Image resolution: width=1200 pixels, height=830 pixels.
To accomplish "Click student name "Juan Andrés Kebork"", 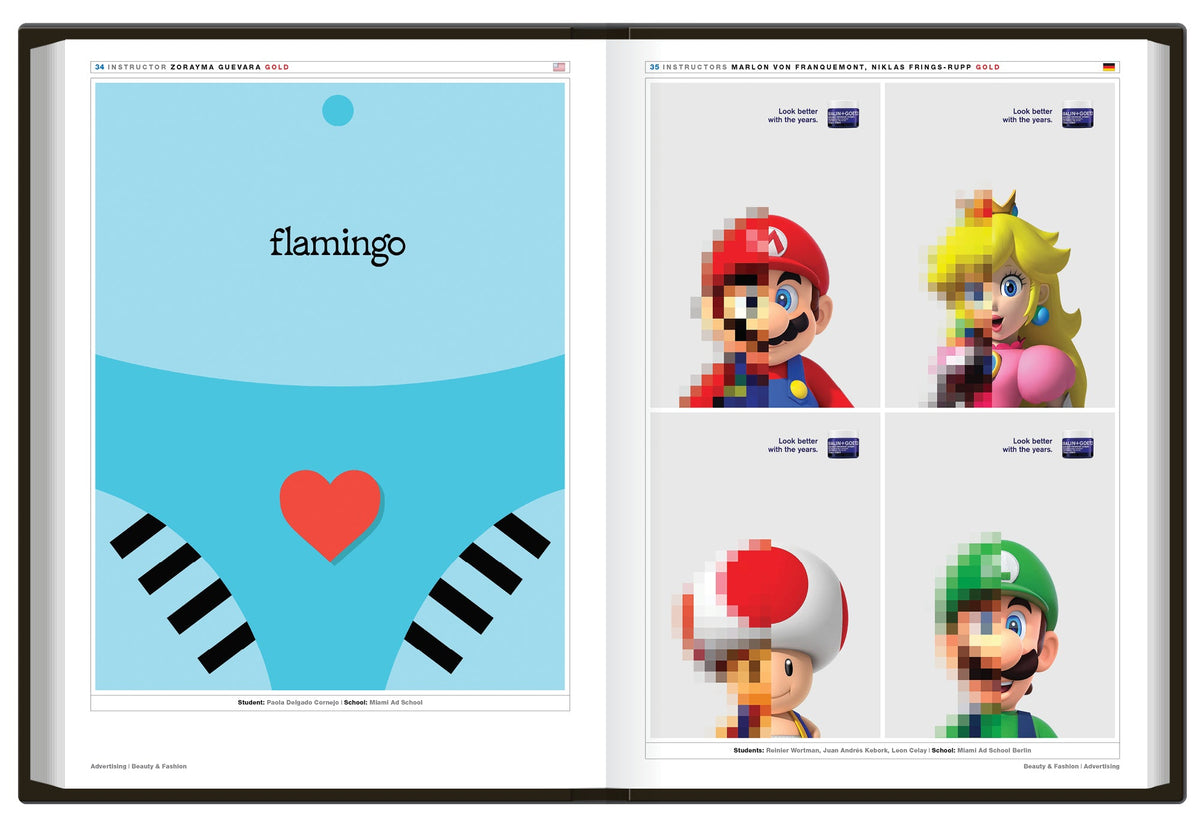I will point(855,750).
